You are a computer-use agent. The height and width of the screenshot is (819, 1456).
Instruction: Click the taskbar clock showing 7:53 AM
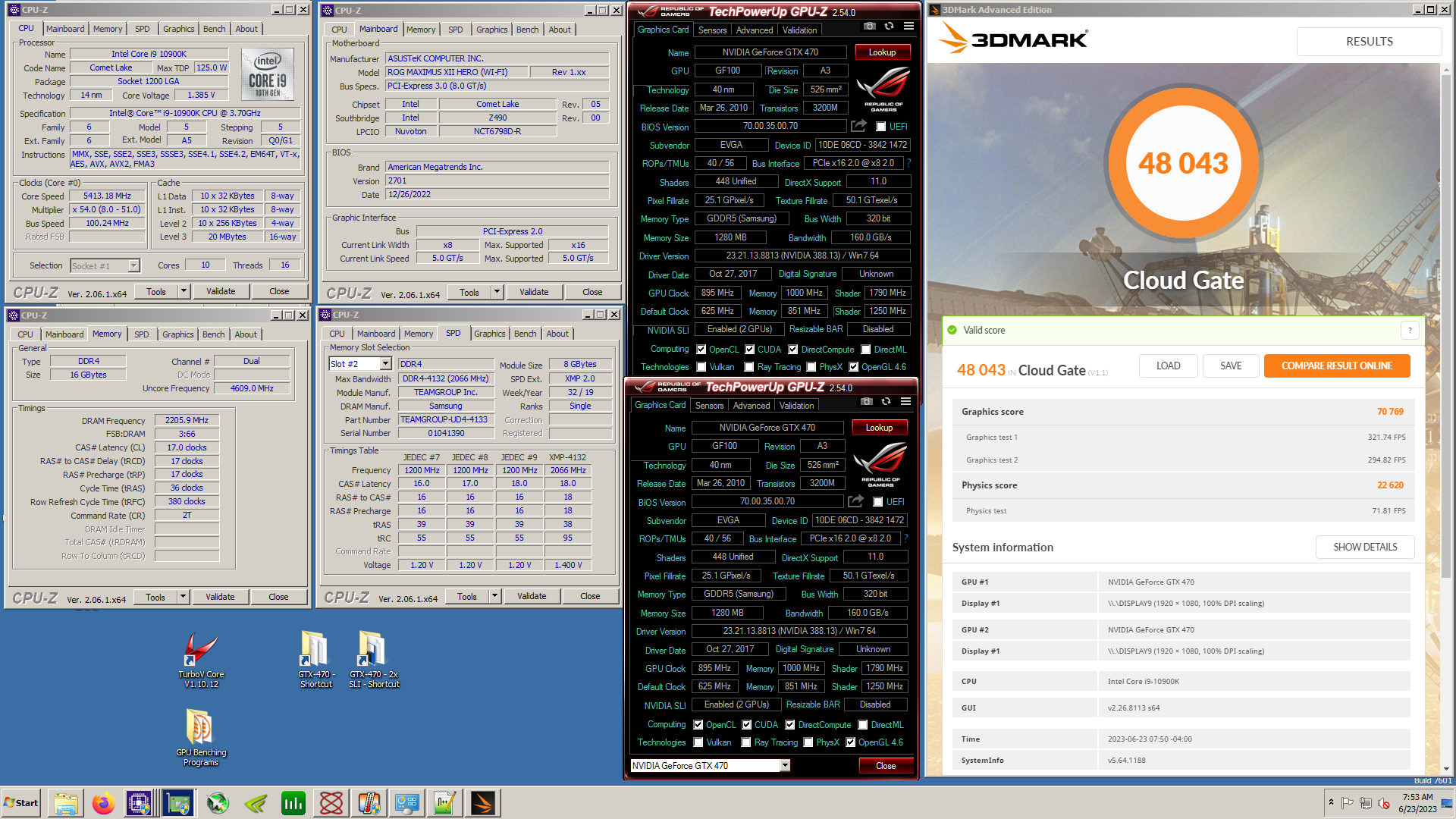coord(1417,802)
